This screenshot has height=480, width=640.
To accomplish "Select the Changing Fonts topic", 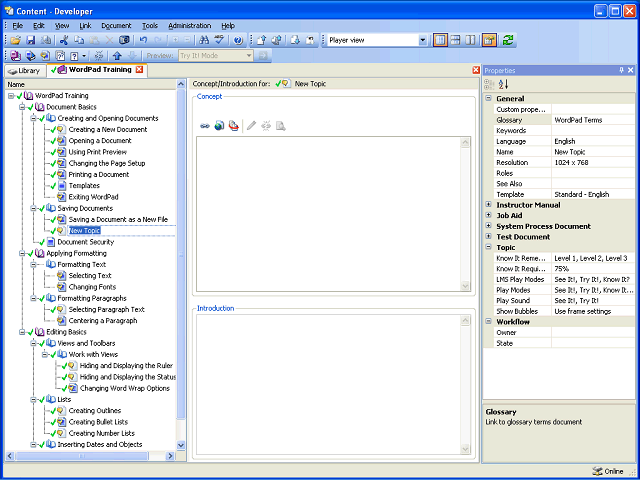I will click(92, 287).
